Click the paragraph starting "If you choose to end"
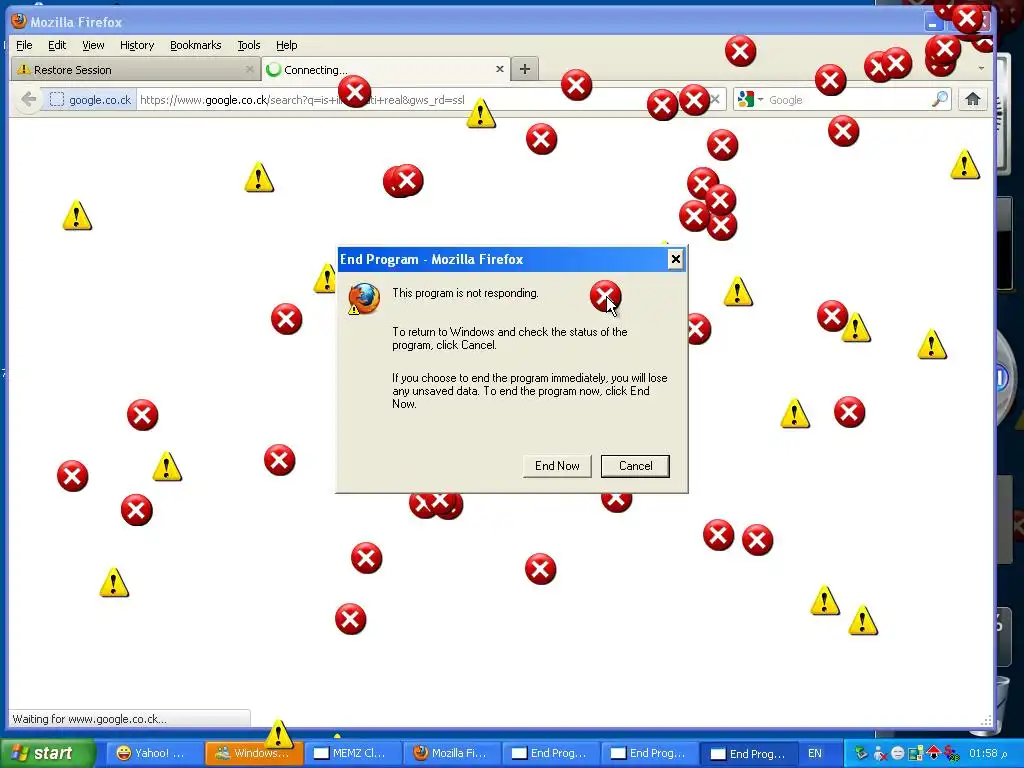 (x=530, y=391)
